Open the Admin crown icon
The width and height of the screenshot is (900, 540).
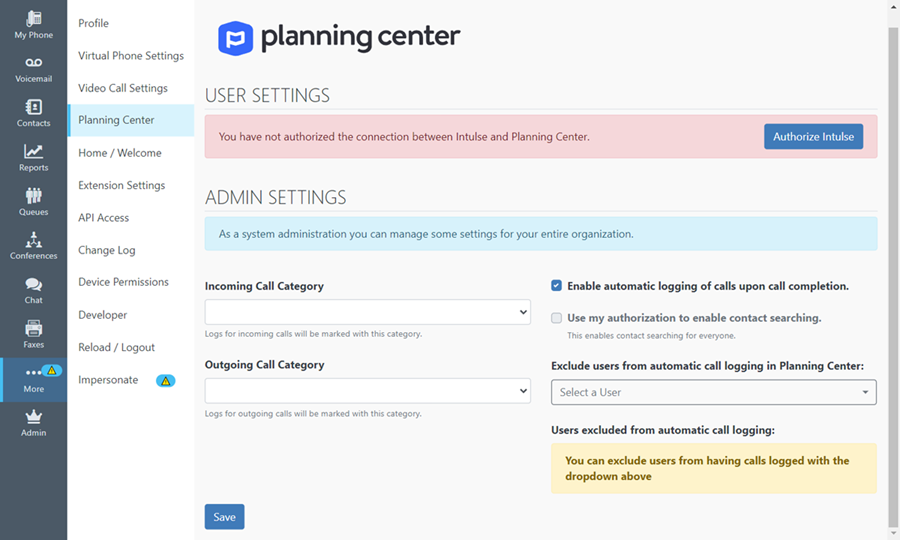point(33,416)
